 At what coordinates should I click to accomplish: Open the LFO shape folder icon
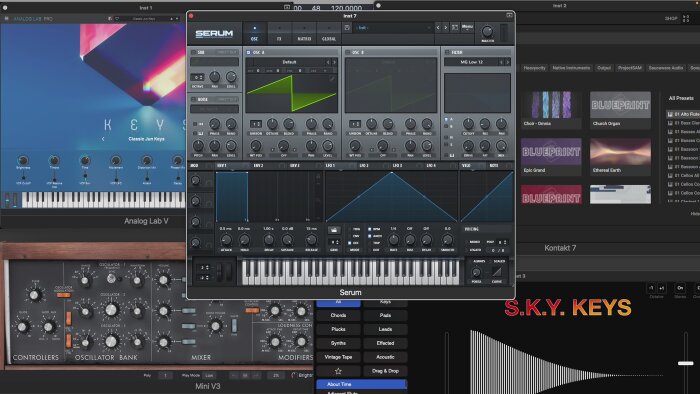click(x=333, y=230)
